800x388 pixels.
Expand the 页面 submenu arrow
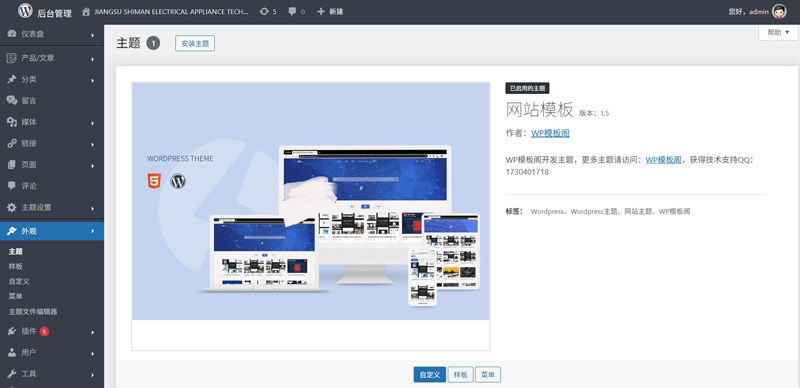[x=93, y=166]
